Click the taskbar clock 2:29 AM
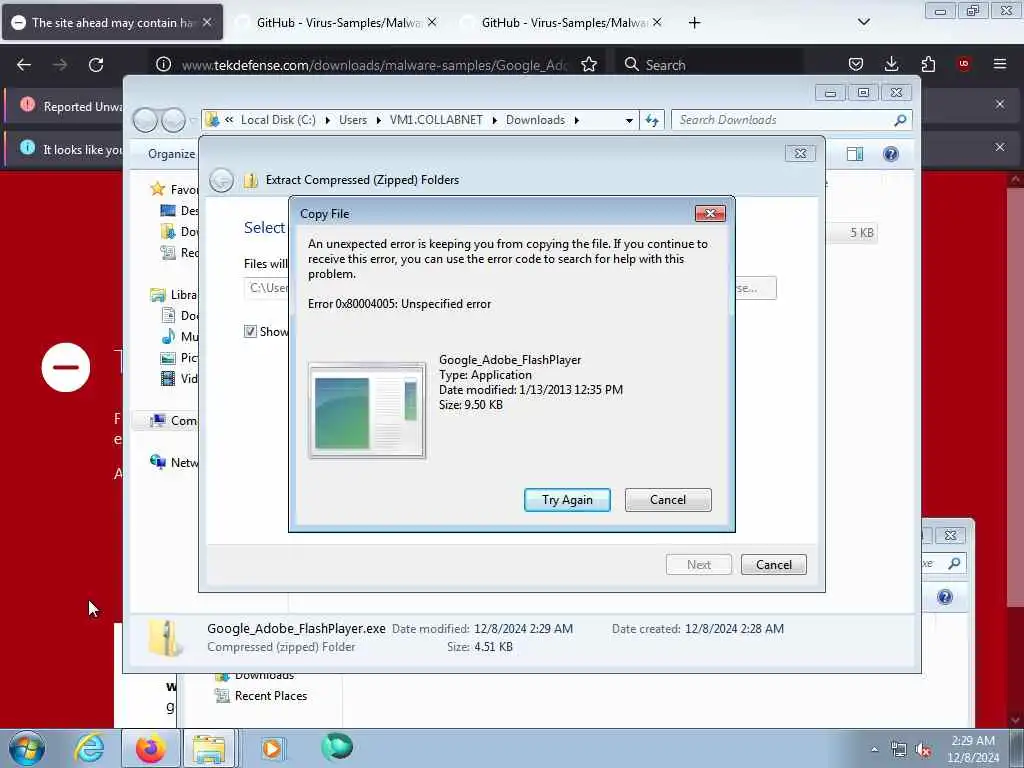Viewport: 1024px width, 768px height. (973, 741)
